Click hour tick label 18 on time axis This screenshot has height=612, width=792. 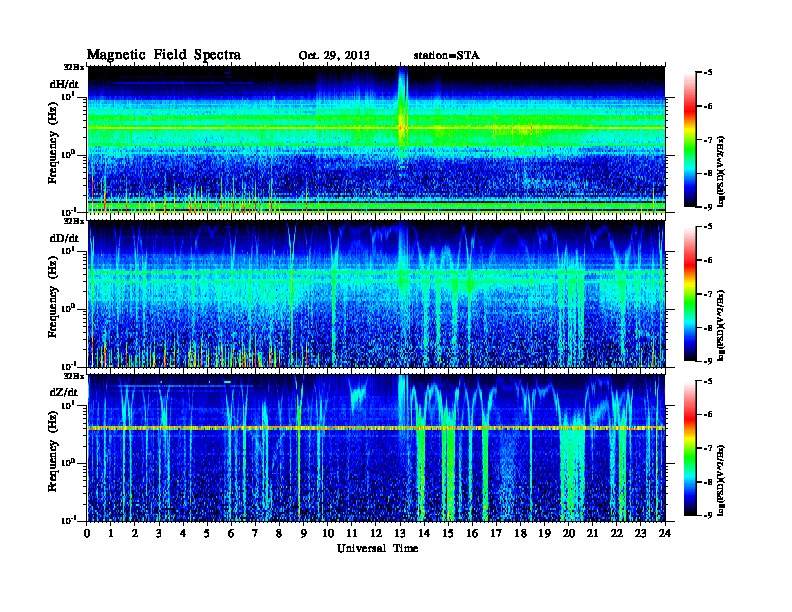[x=520, y=533]
